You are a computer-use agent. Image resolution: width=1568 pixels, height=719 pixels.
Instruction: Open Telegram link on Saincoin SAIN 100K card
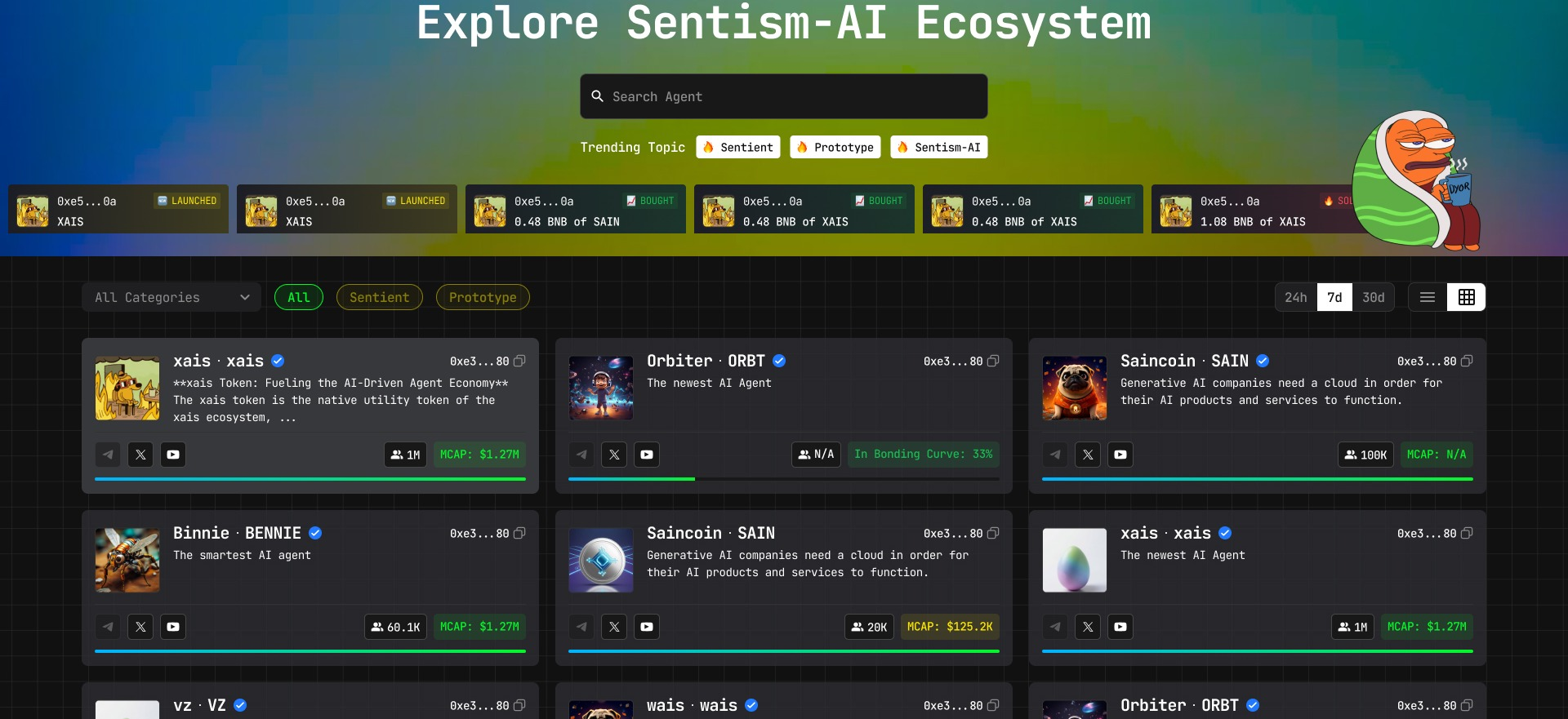point(1055,455)
